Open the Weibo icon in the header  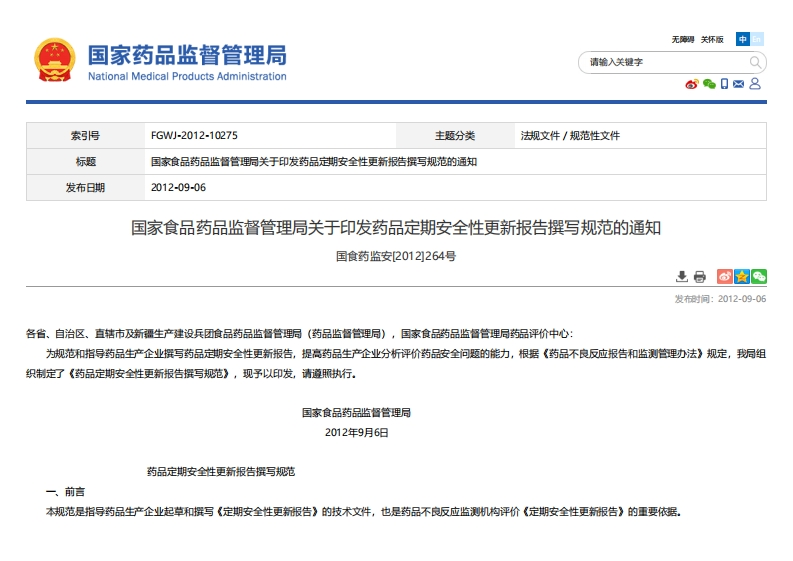[691, 84]
